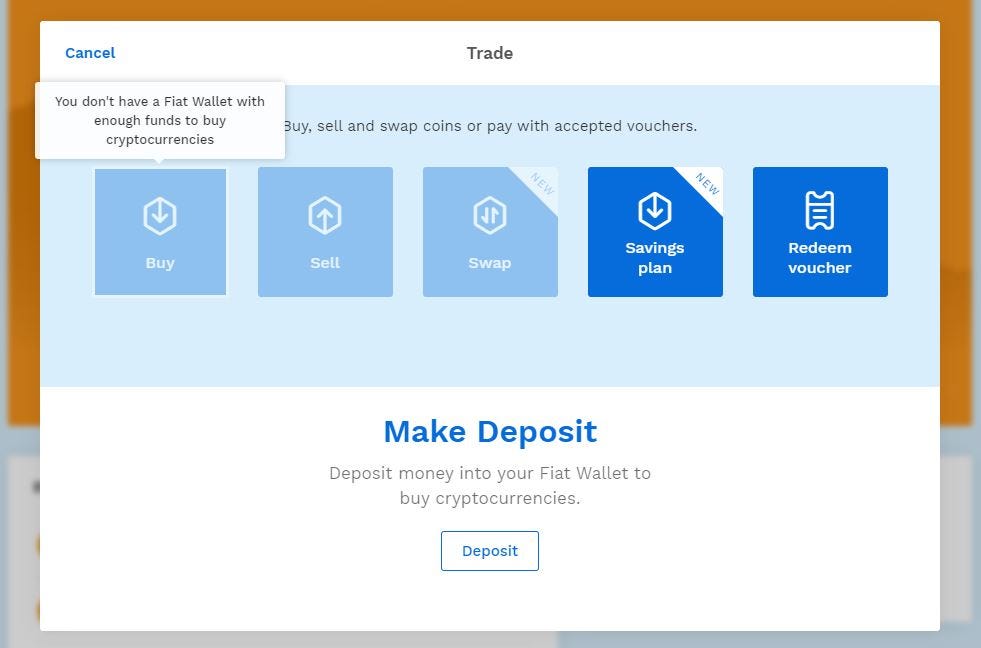Open the Savings plan tile
The width and height of the screenshot is (981, 648).
(655, 231)
